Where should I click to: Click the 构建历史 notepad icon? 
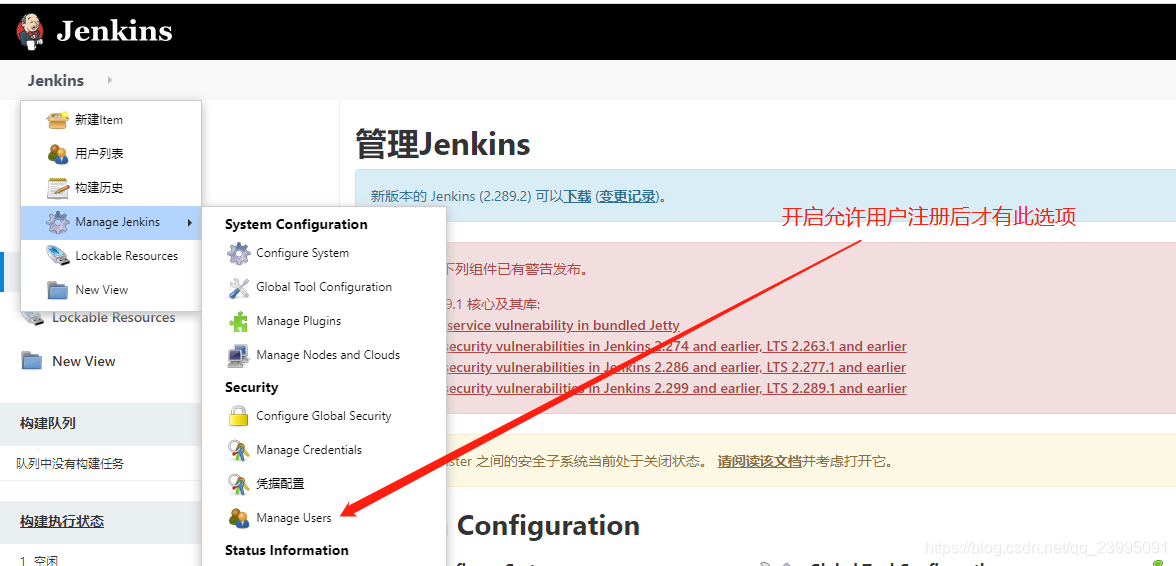pyautogui.click(x=58, y=187)
